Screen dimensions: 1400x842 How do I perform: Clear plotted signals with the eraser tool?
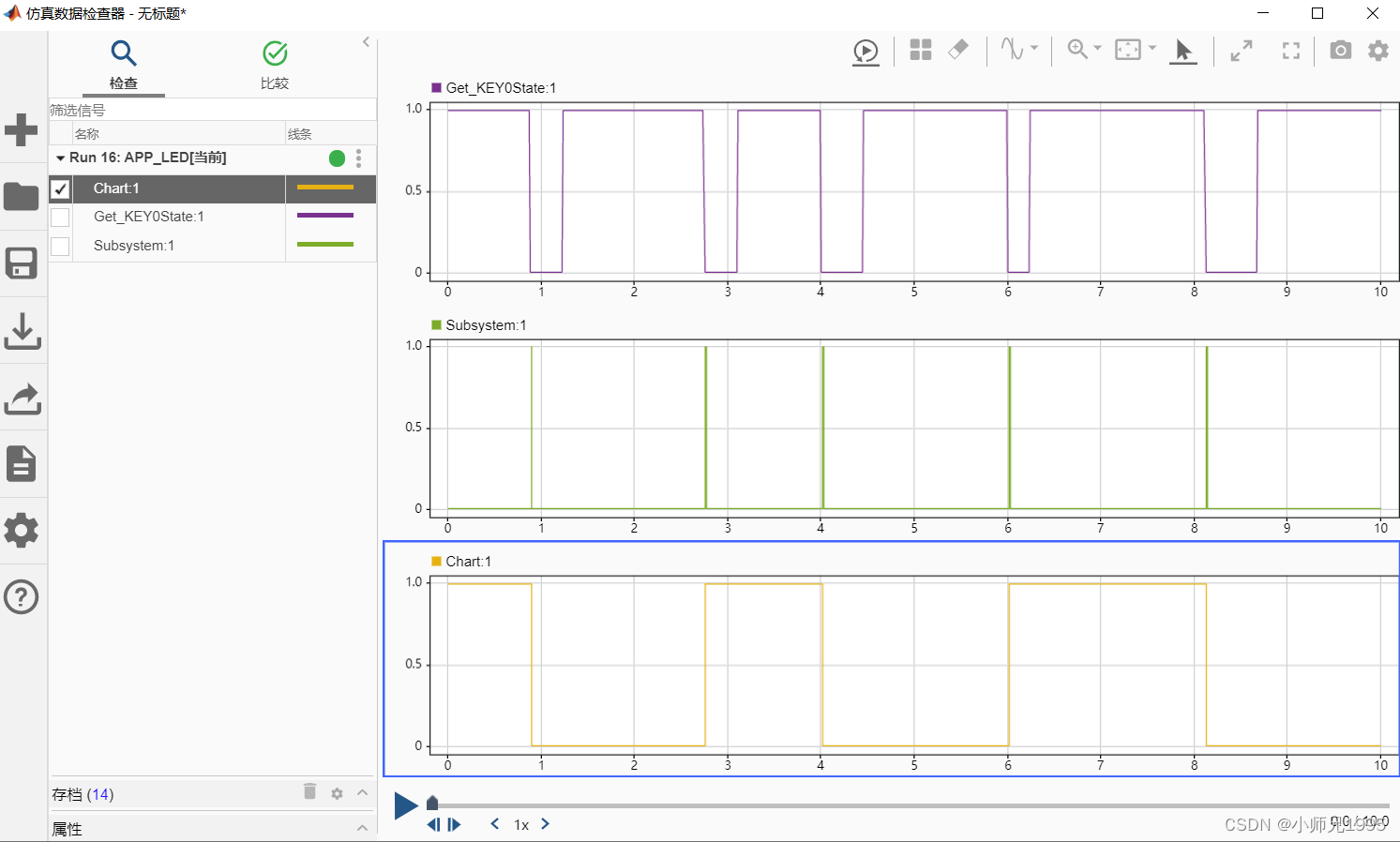(958, 51)
